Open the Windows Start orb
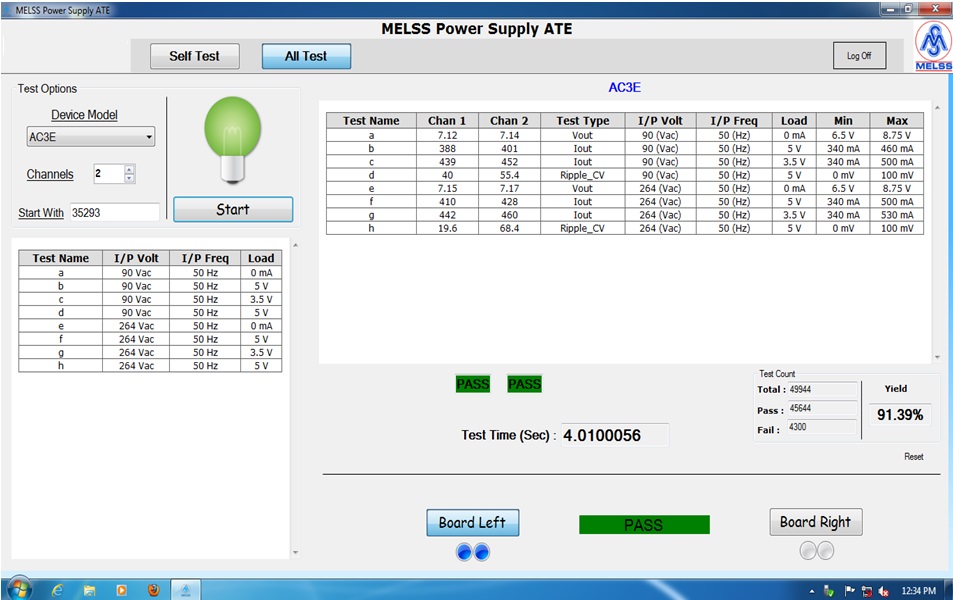Screen dimensions: 953x600 pos(19,588)
